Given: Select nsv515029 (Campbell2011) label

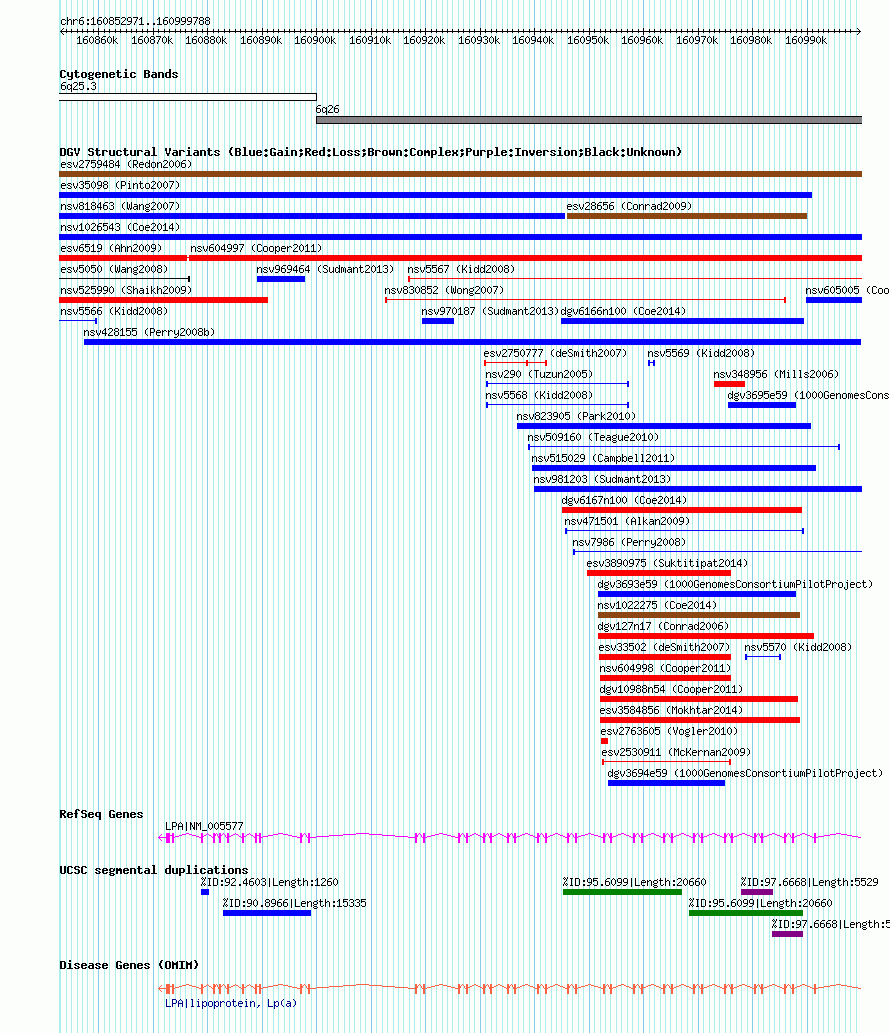Looking at the screenshot, I should (603, 459).
